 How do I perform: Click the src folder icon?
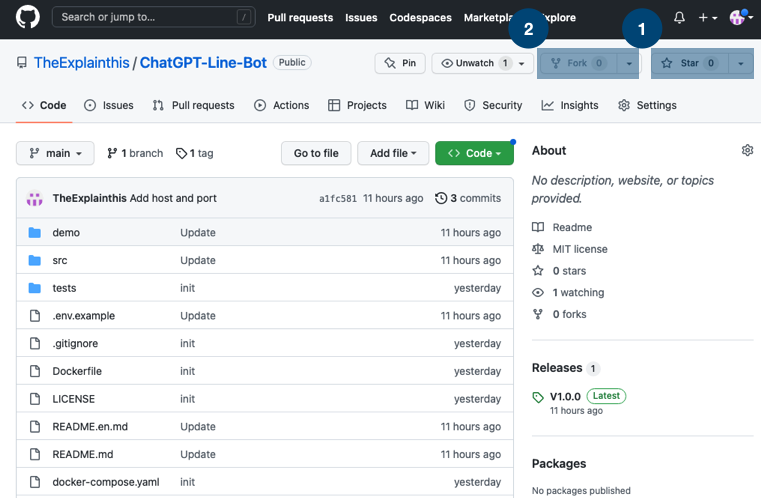tap(34, 260)
